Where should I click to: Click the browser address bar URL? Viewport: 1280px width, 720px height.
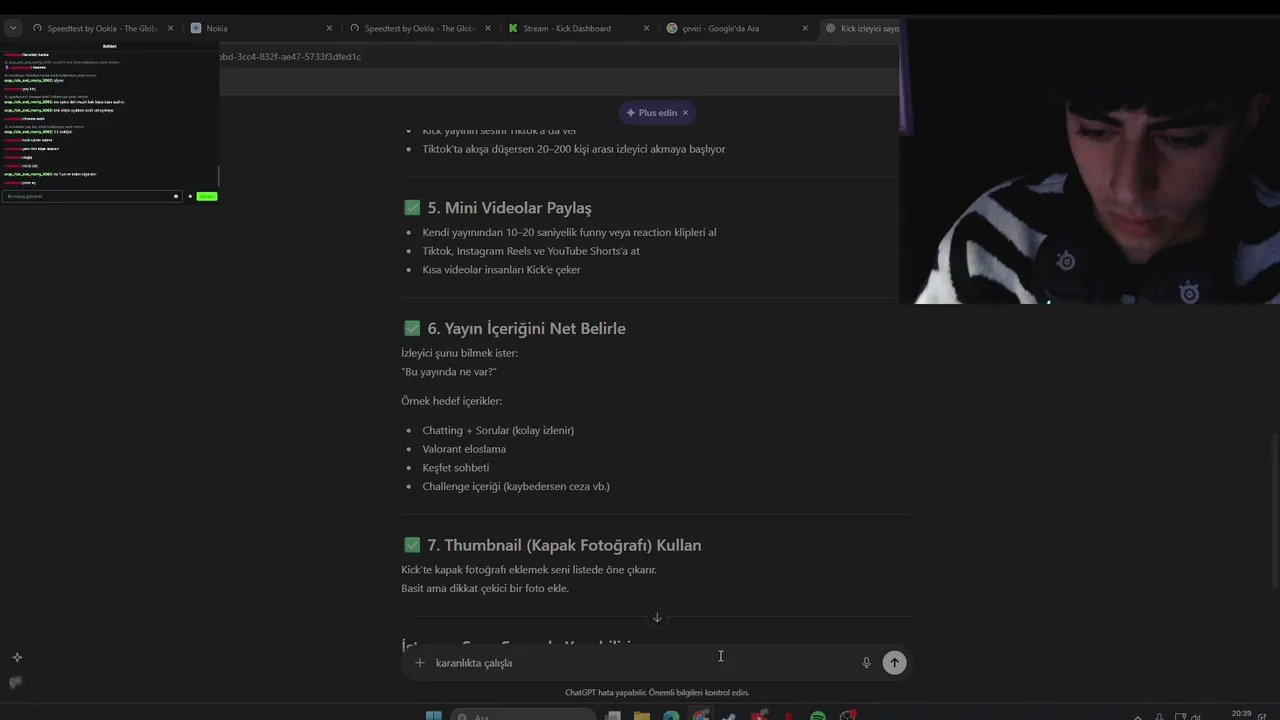(290, 57)
